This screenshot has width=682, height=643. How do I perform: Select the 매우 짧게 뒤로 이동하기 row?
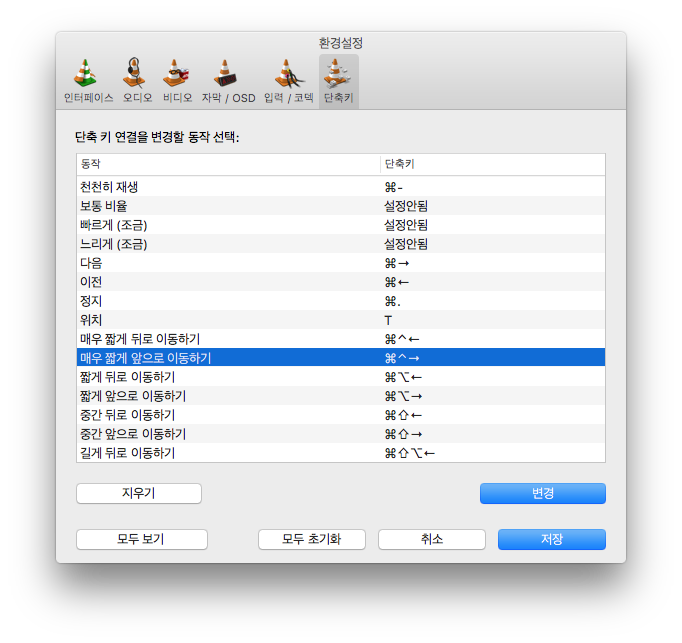tap(341, 339)
